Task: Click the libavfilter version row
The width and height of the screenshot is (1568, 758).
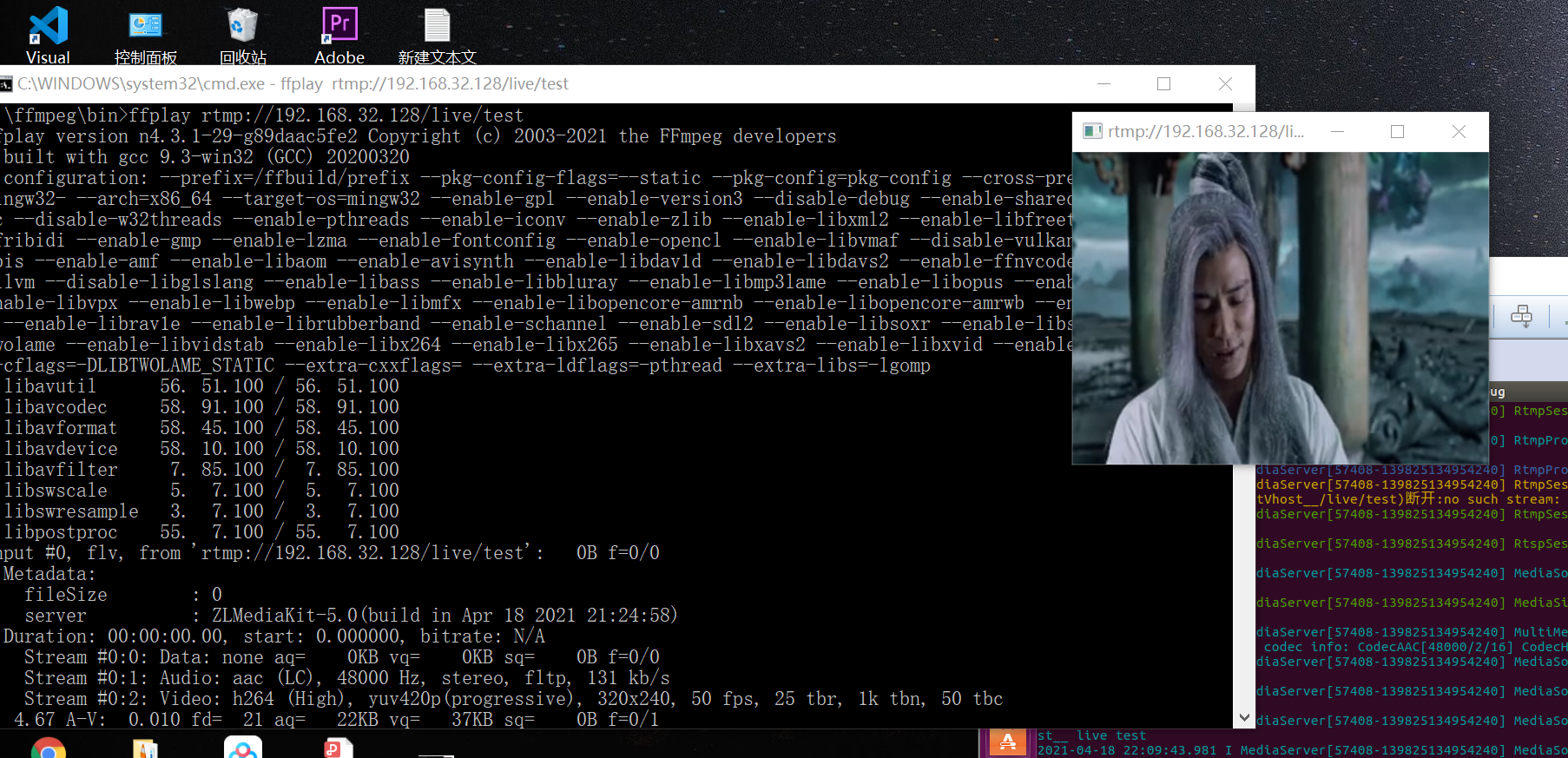Action: click(201, 470)
